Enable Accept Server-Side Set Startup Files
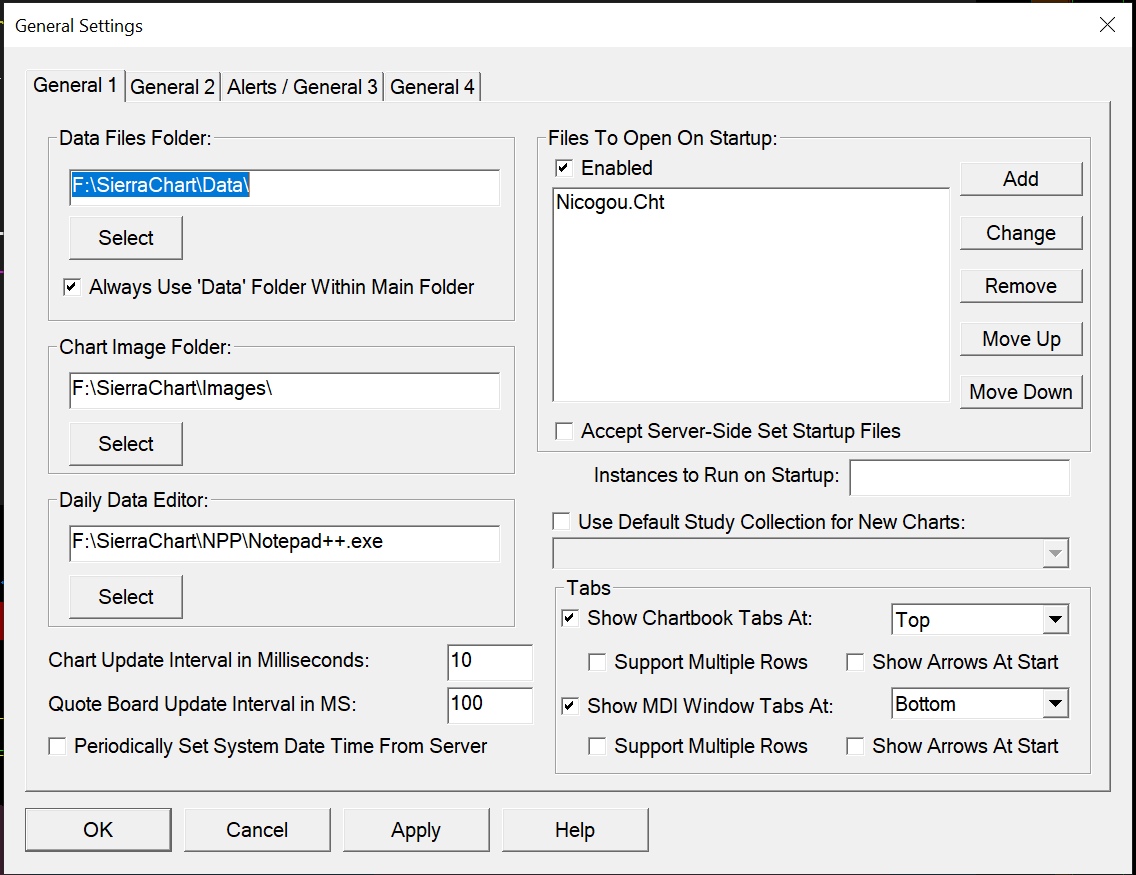 tap(564, 431)
